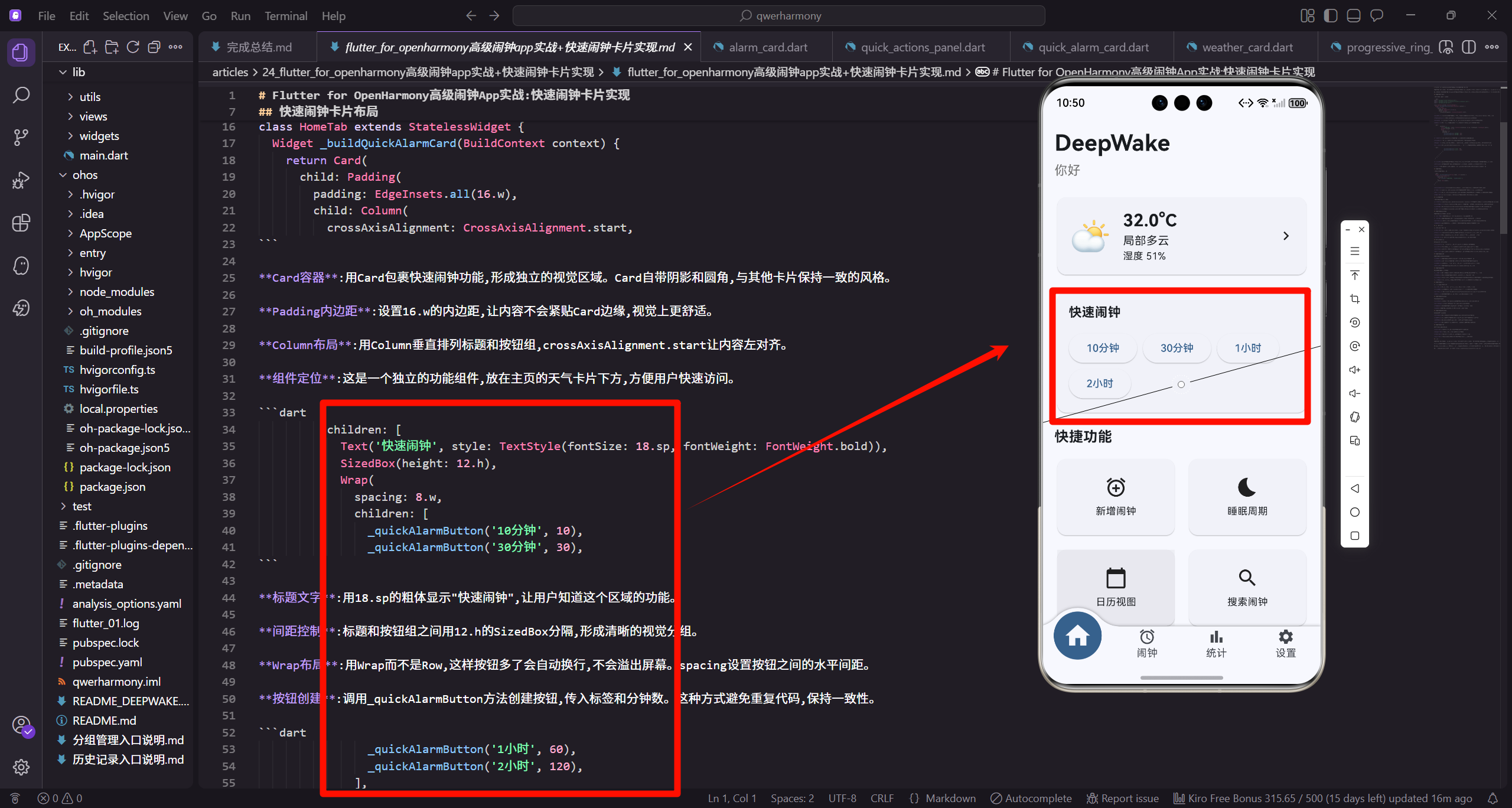
Task: Open the File menu
Action: tap(46, 16)
